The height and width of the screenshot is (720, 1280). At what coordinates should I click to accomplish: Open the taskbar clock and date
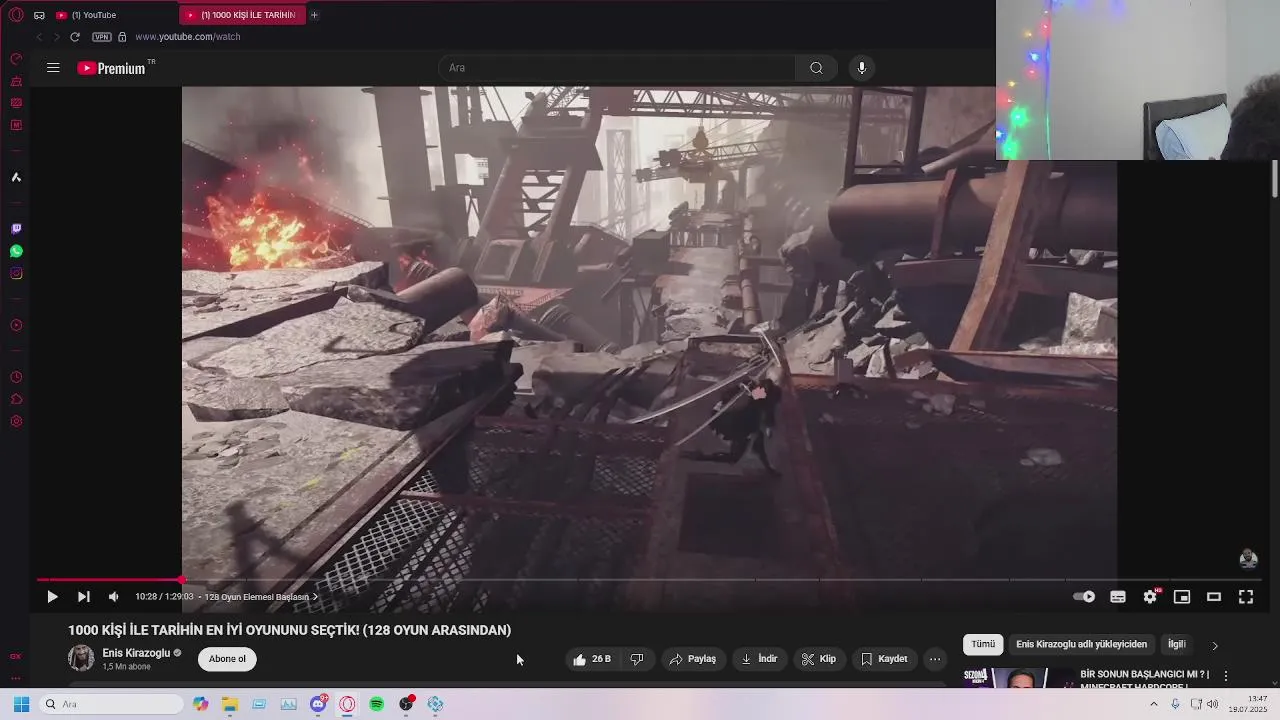coord(1249,704)
